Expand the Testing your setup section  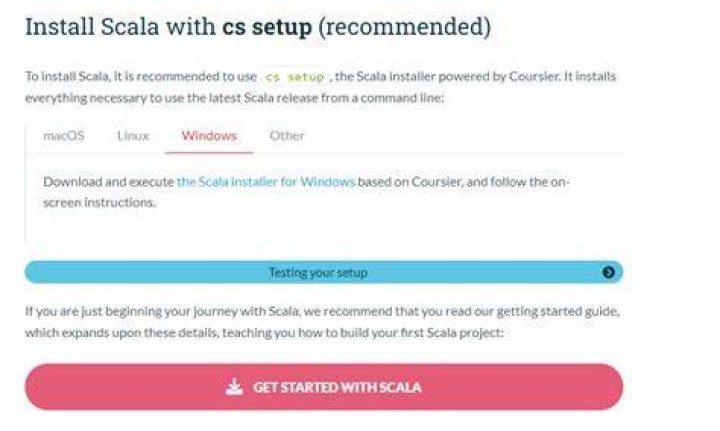(324, 272)
